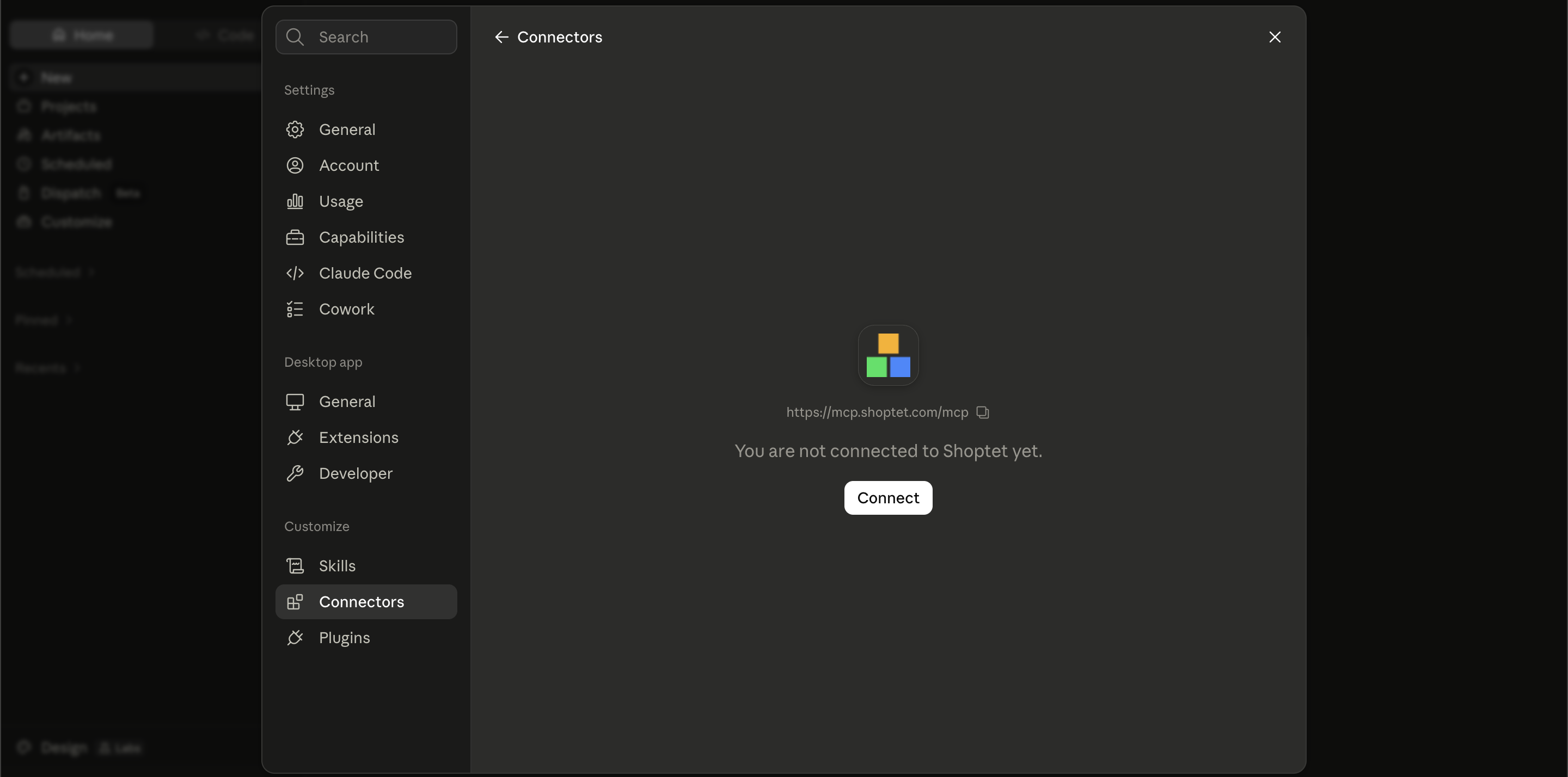The image size is (1568, 777).
Task: Click 'You are not connected to Shoptet yet.' text
Action: 888,451
